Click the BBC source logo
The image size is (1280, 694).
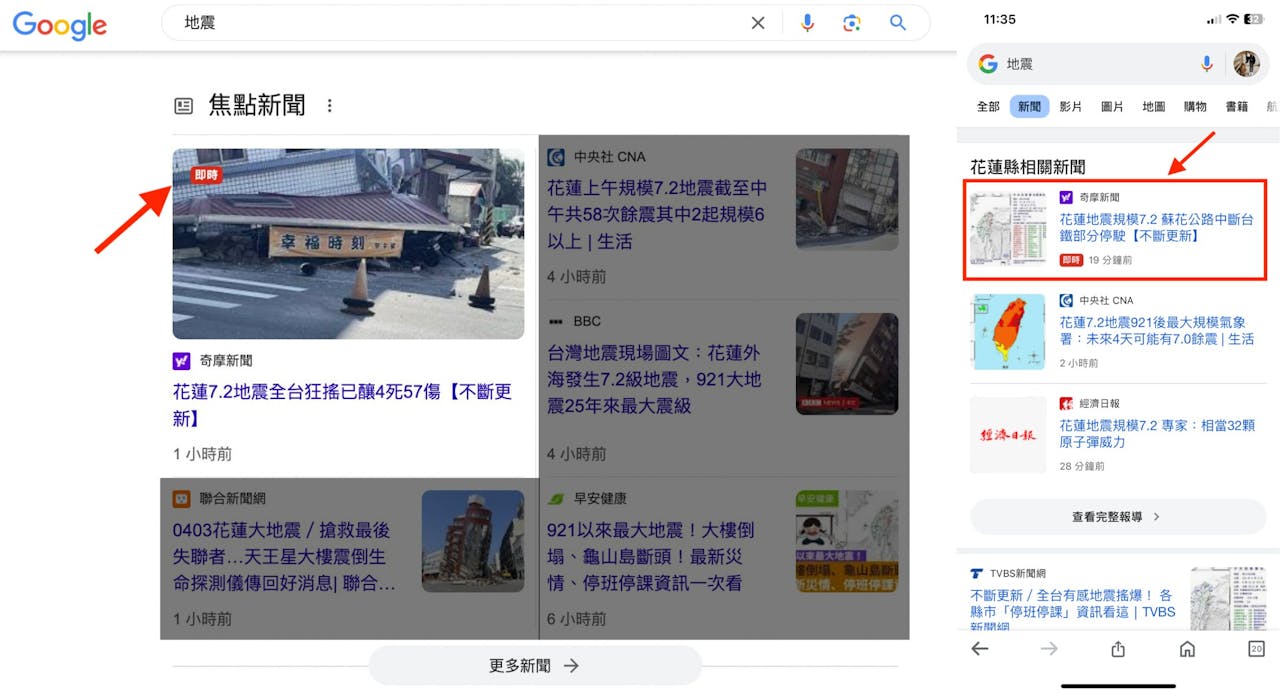(556, 321)
